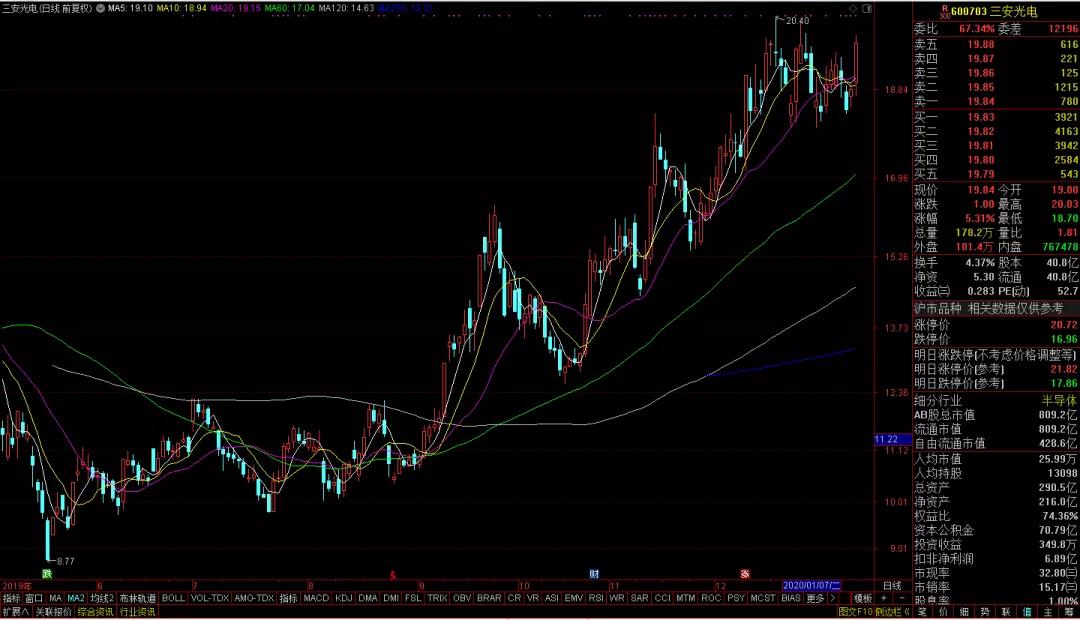1080x620 pixels.
Task: Click the 财 financial event marker
Action: 593,574
